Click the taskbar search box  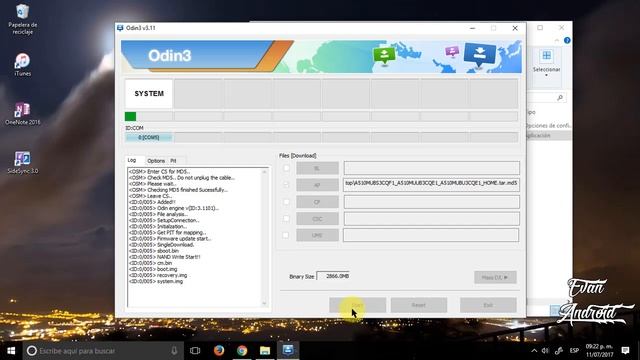click(x=103, y=351)
